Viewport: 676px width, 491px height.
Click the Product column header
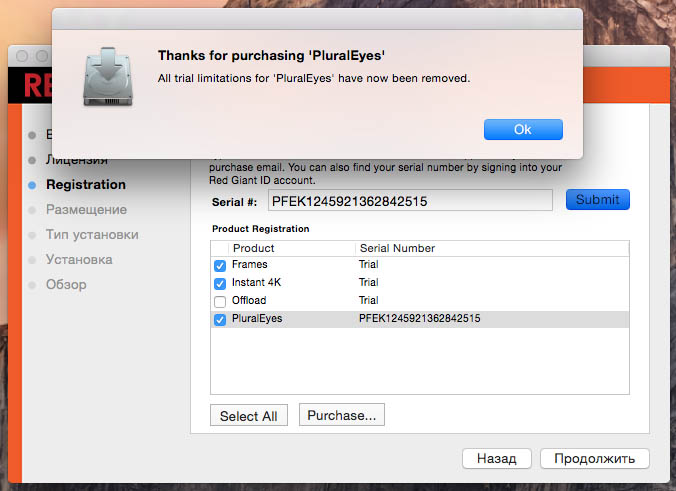(x=254, y=248)
